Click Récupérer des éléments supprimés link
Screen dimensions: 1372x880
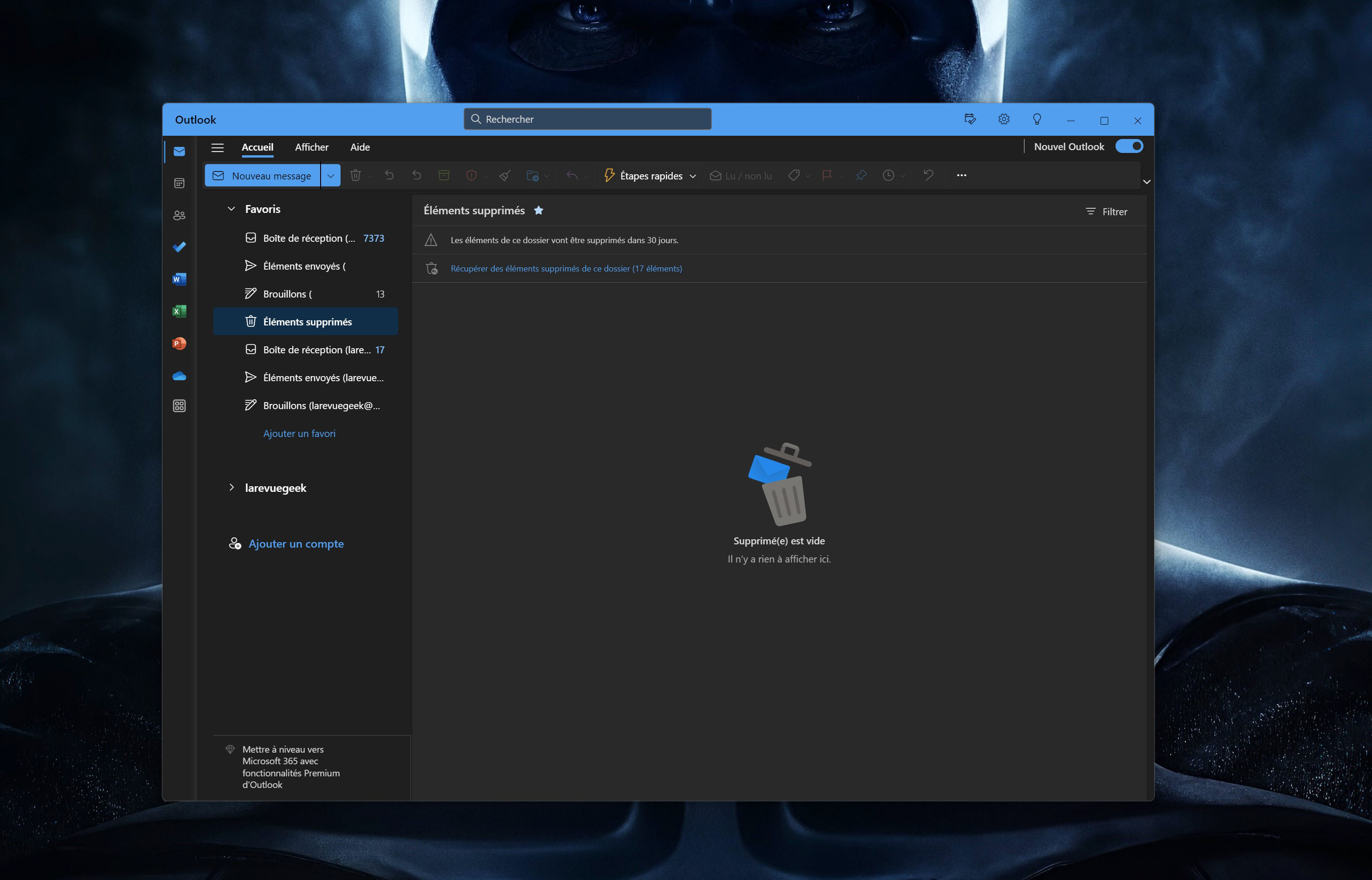click(x=566, y=269)
